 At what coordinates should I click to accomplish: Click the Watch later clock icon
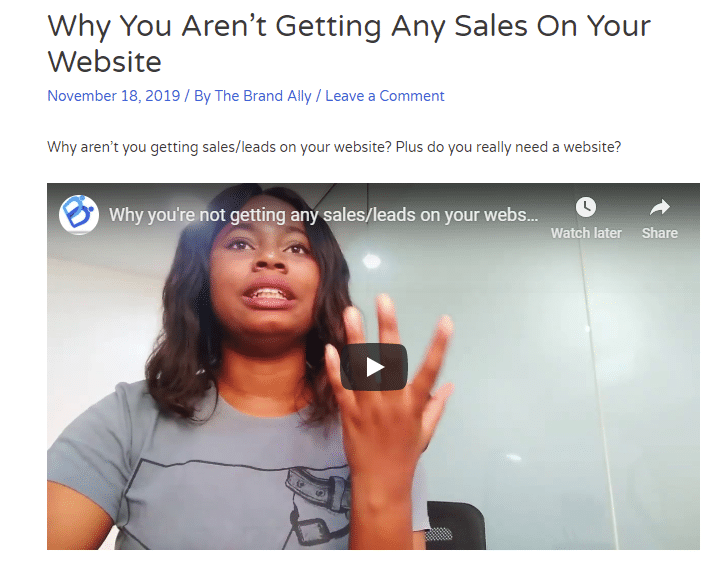pos(586,207)
